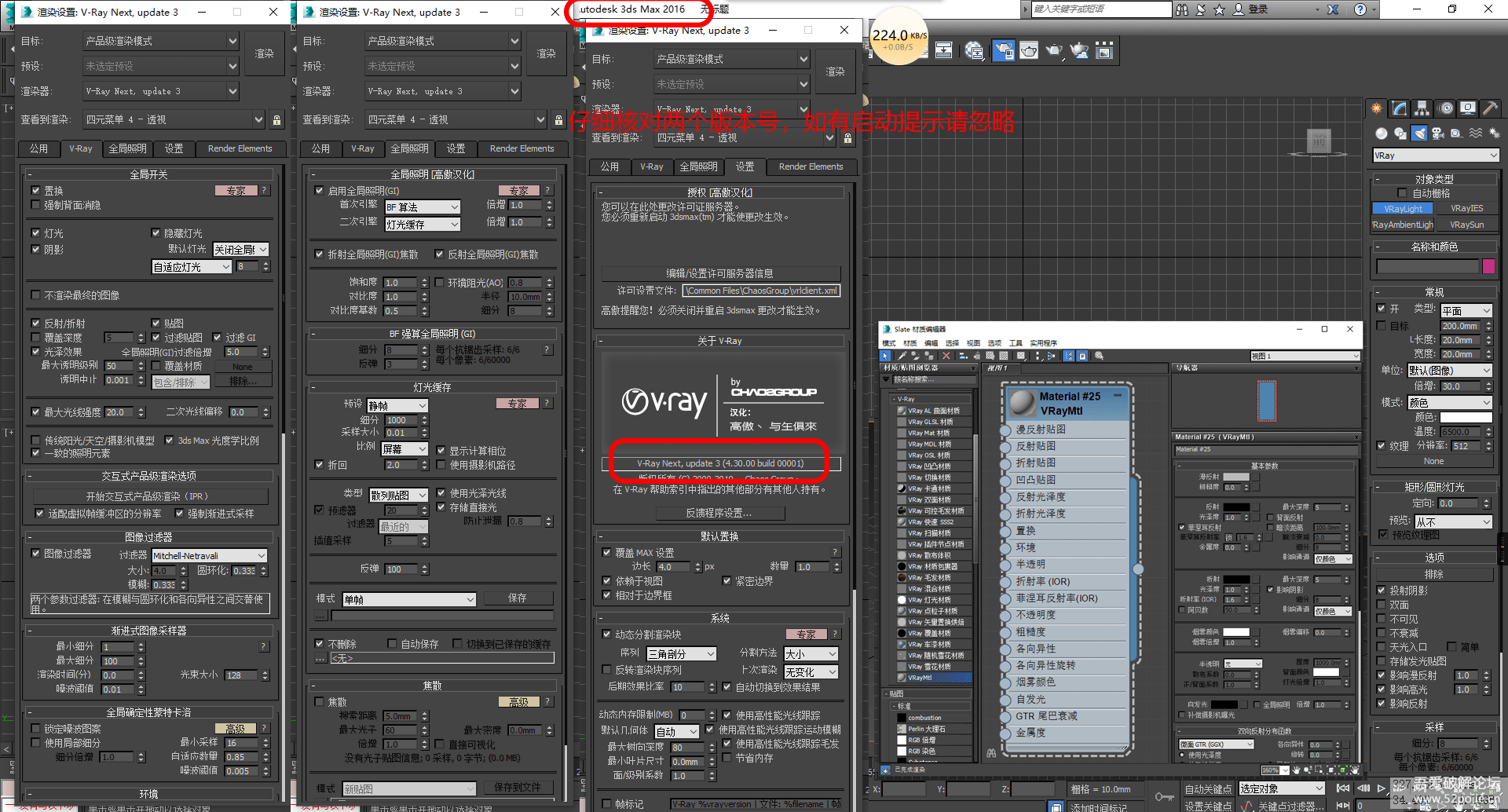Switch to the 公用 tab in right render window

(x=609, y=166)
